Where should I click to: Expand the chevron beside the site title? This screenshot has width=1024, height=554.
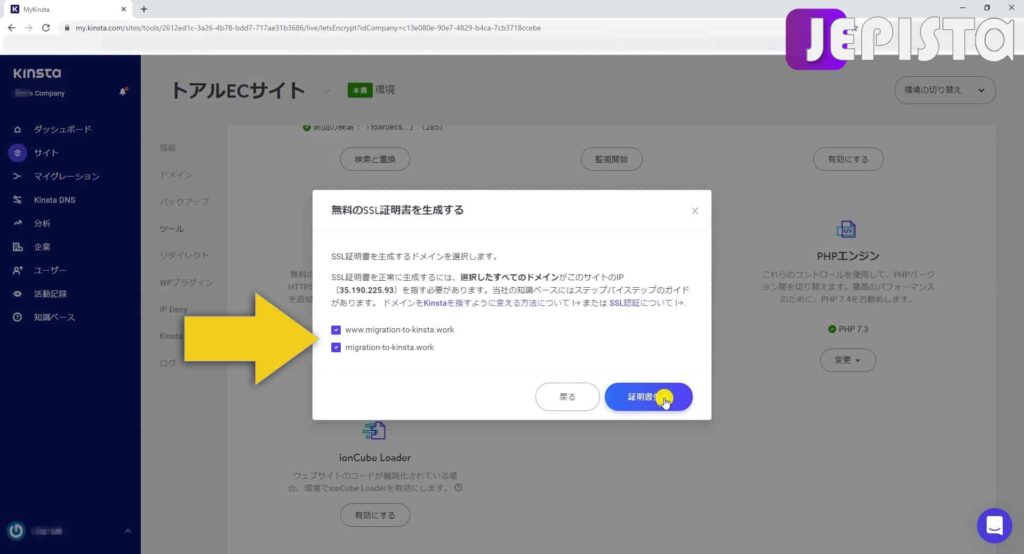tap(326, 91)
